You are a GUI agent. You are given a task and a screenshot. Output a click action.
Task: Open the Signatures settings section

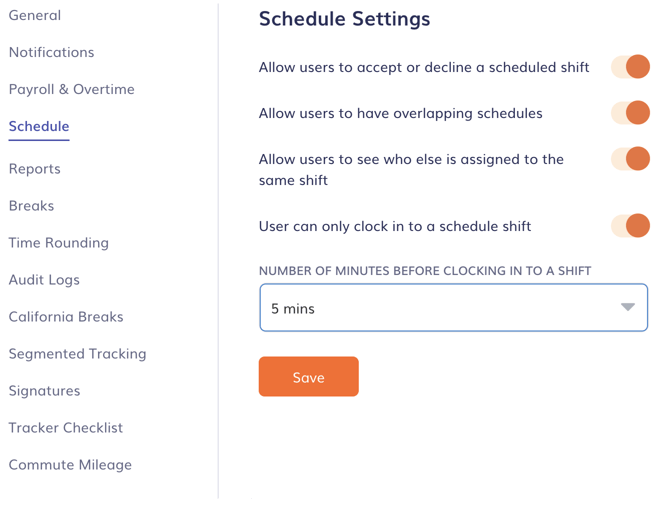pos(44,390)
